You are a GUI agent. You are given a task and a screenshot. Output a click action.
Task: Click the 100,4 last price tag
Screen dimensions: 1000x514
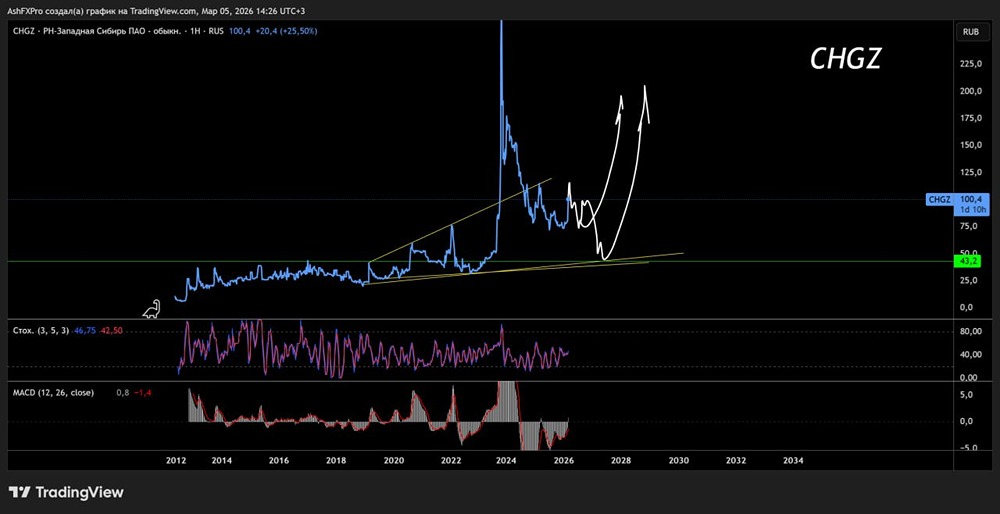[971, 200]
